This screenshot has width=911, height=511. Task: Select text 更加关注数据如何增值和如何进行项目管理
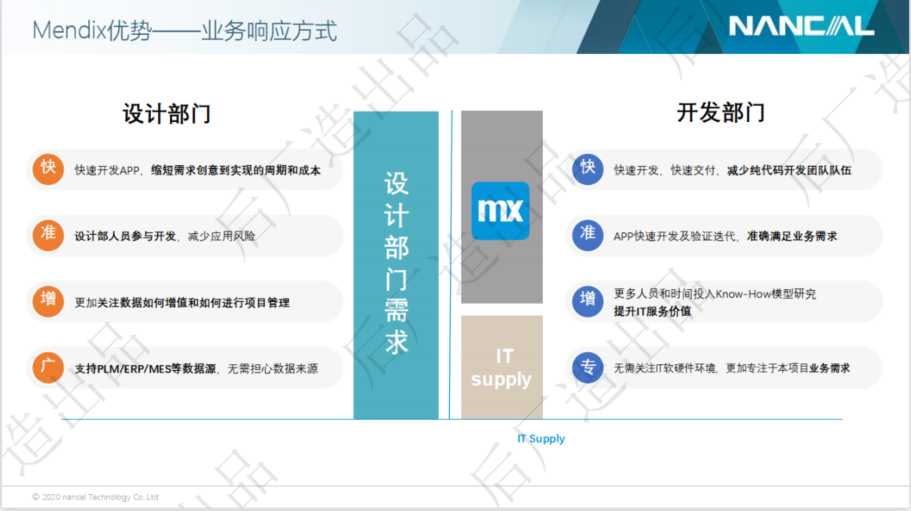(182, 303)
